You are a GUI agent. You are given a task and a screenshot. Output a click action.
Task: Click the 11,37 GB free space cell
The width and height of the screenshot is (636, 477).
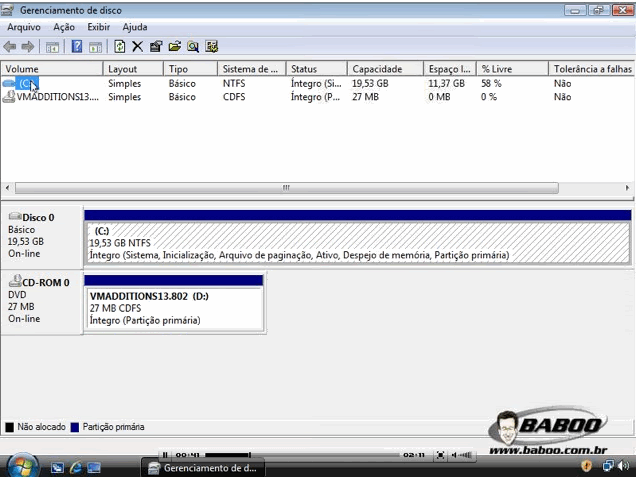tap(447, 84)
